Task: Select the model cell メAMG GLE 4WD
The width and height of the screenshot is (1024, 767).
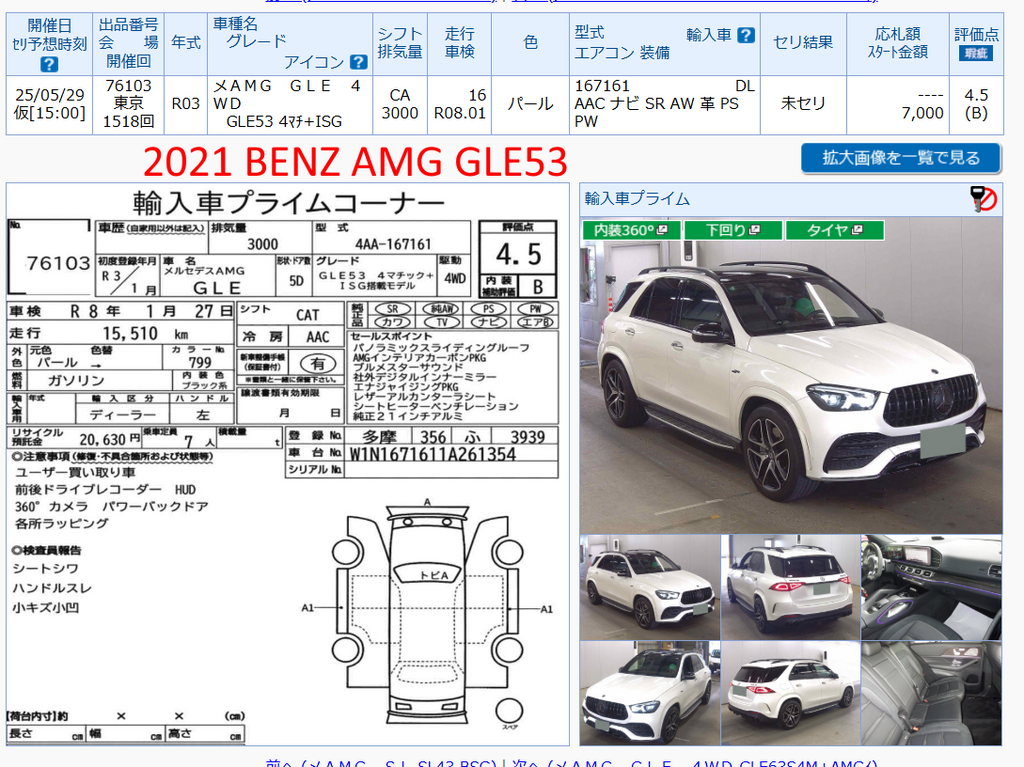Action: click(x=290, y=105)
